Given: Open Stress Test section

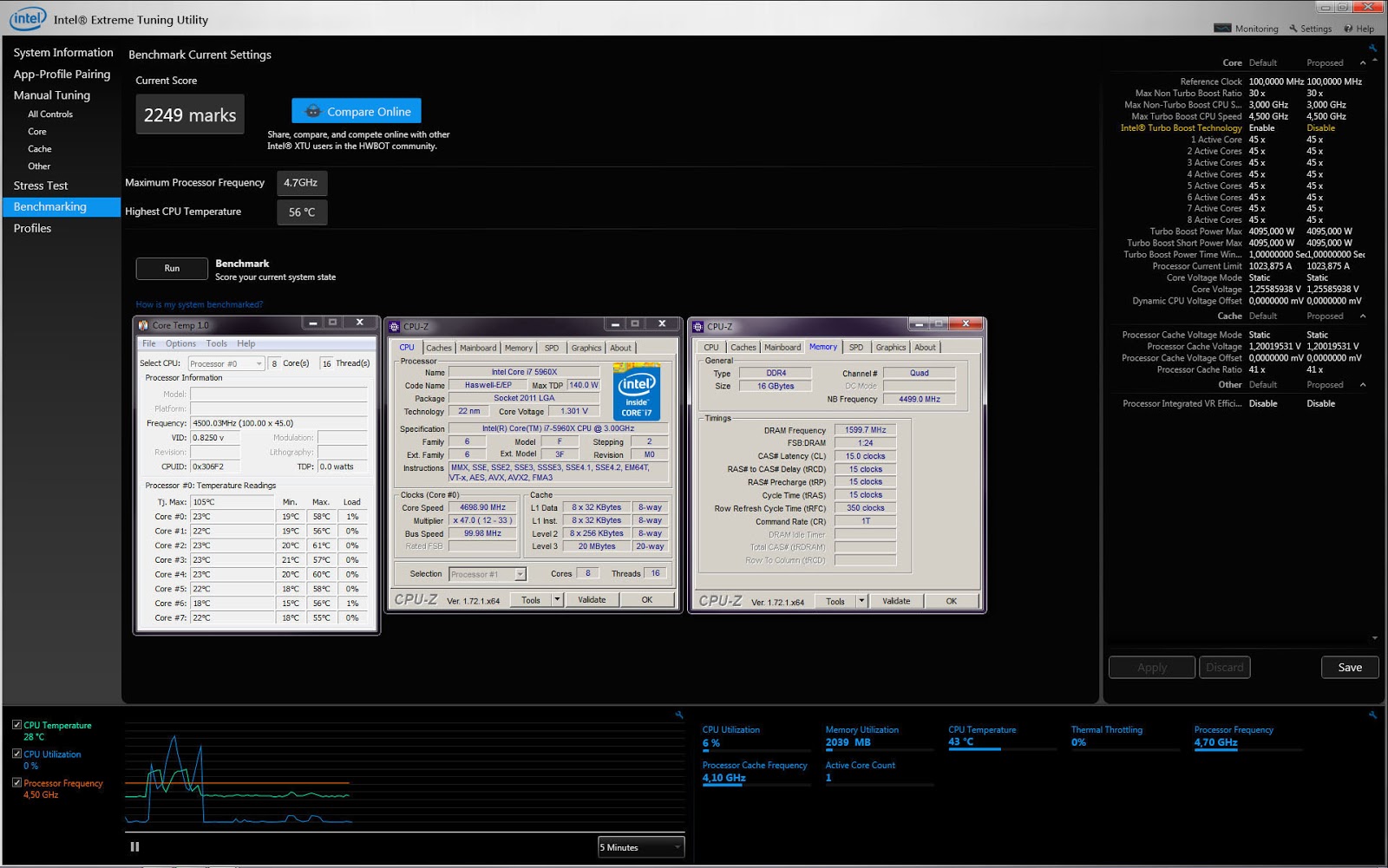Looking at the screenshot, I should pos(41,186).
